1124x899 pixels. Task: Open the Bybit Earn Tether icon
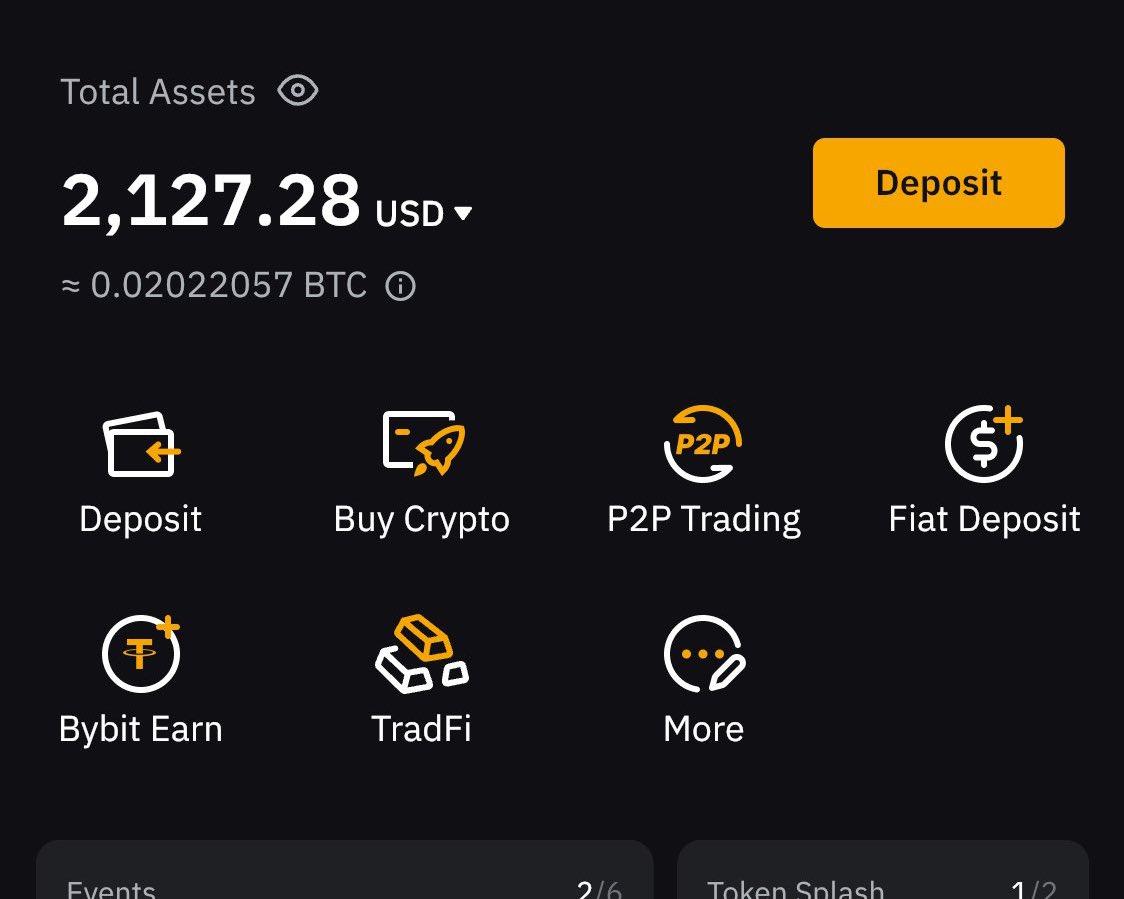point(141,654)
